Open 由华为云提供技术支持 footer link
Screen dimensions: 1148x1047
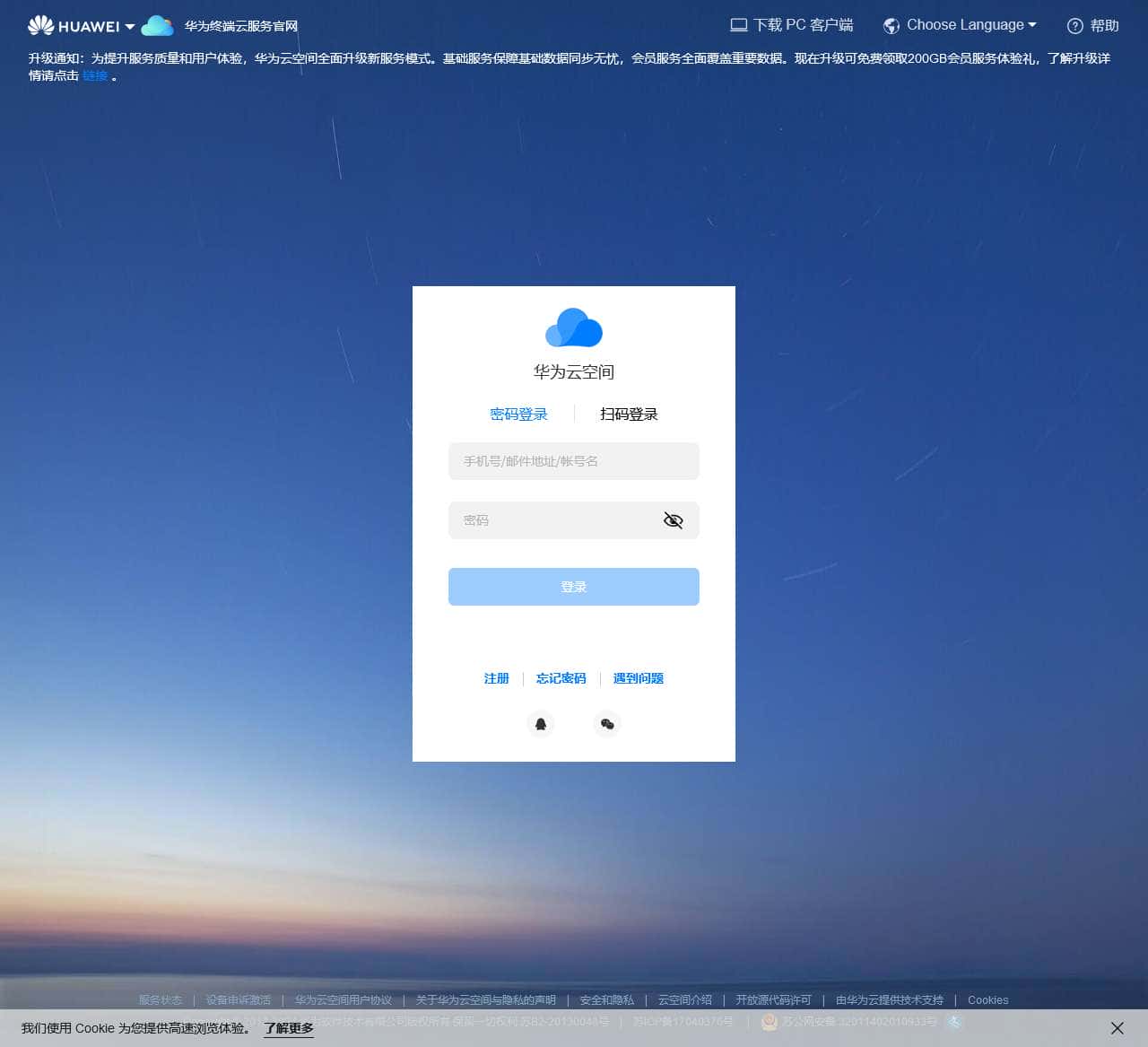click(890, 1000)
